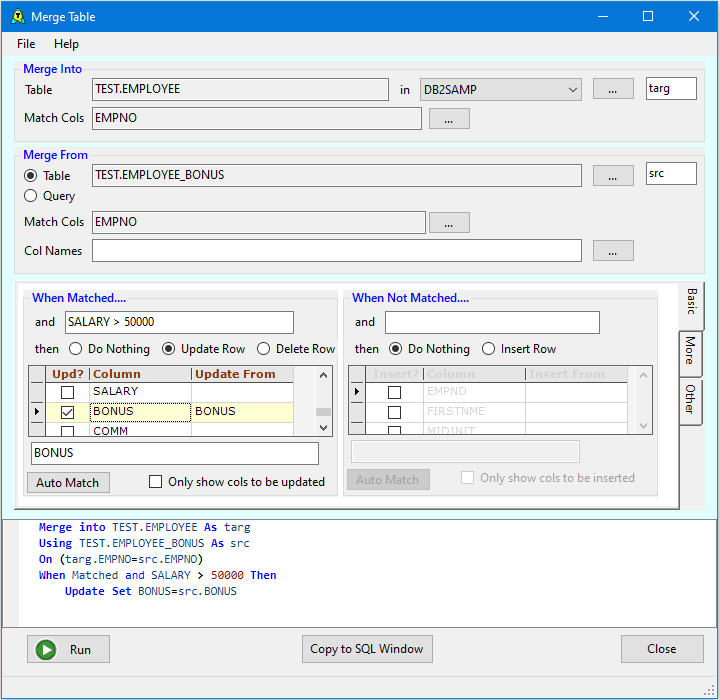Click the Merge Table app icon in title bar
This screenshot has width=720, height=700.
point(17,17)
